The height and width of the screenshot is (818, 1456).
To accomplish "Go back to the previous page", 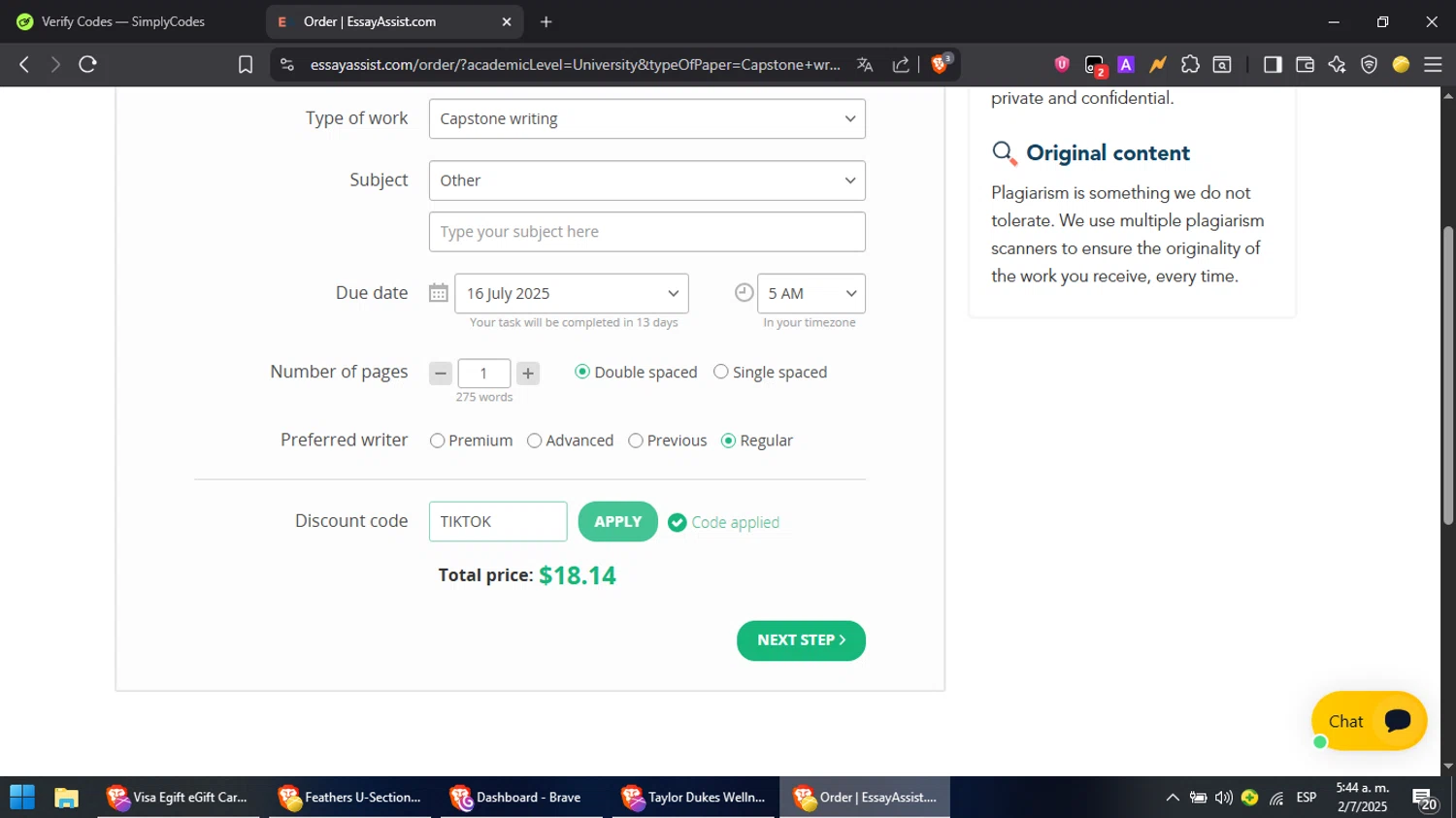I will pos(24,64).
